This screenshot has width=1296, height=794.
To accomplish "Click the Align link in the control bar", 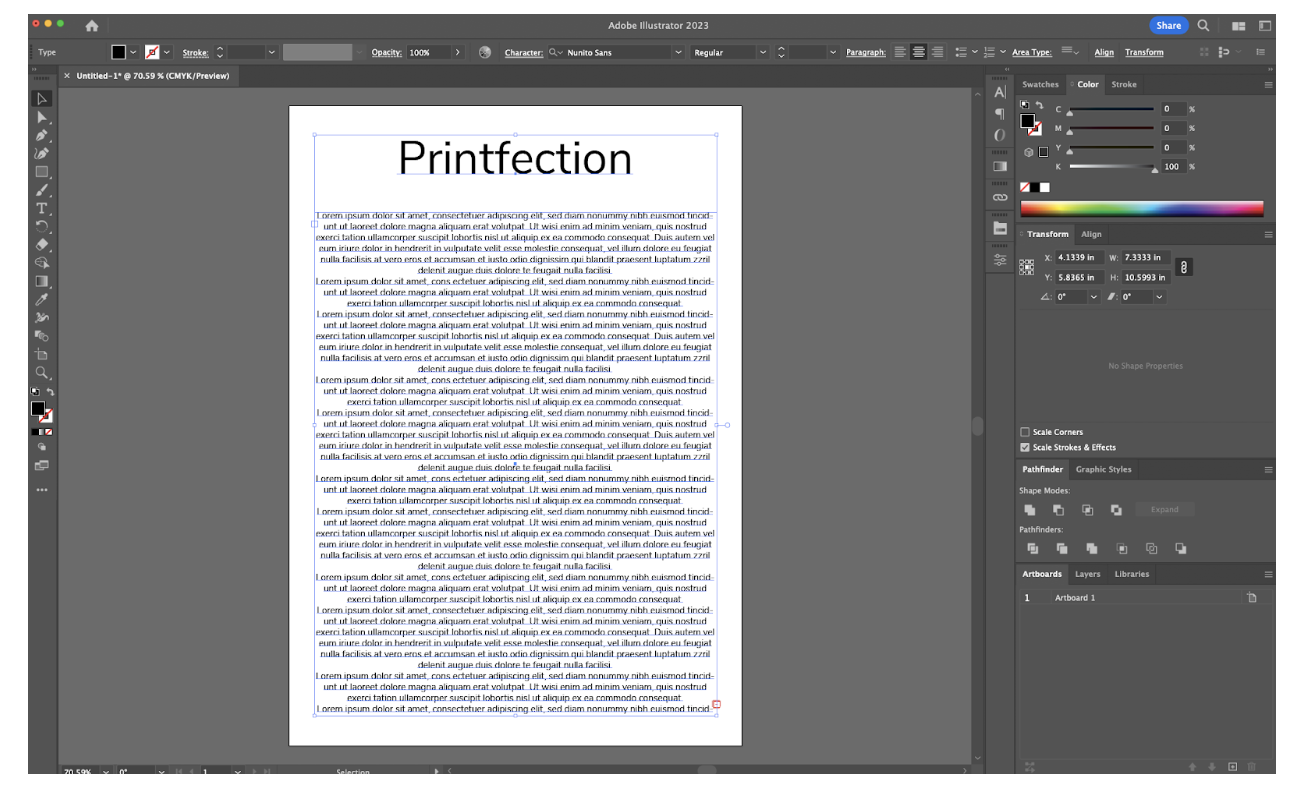I will coord(1104,52).
